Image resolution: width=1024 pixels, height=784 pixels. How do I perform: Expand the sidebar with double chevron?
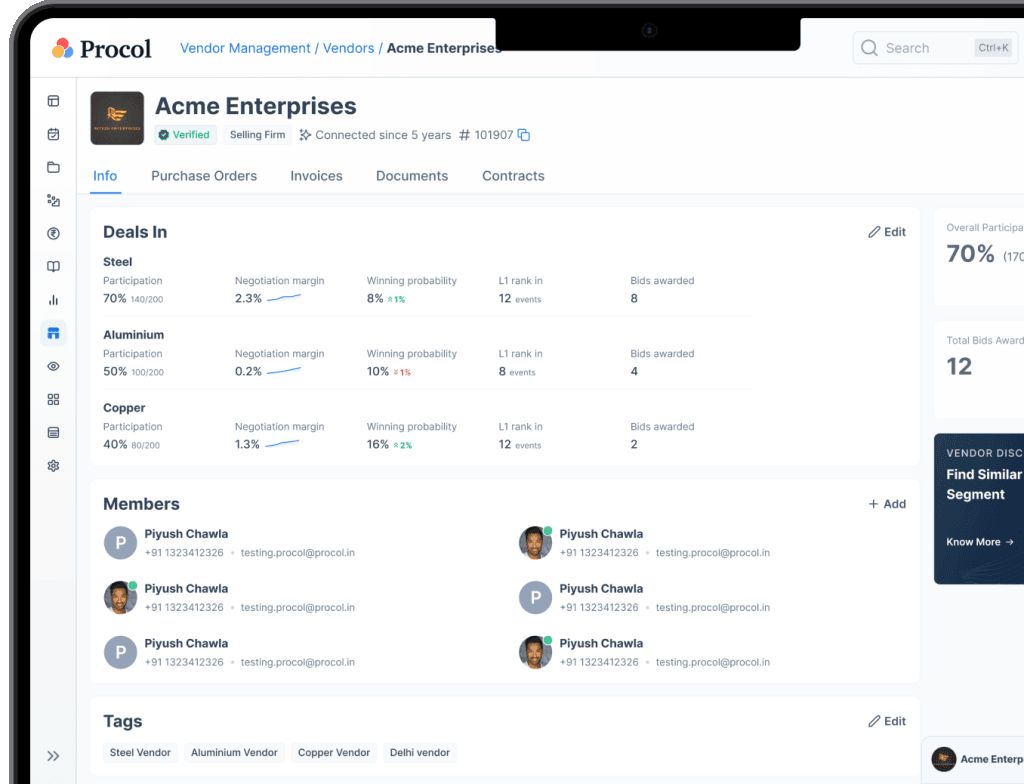(x=54, y=756)
